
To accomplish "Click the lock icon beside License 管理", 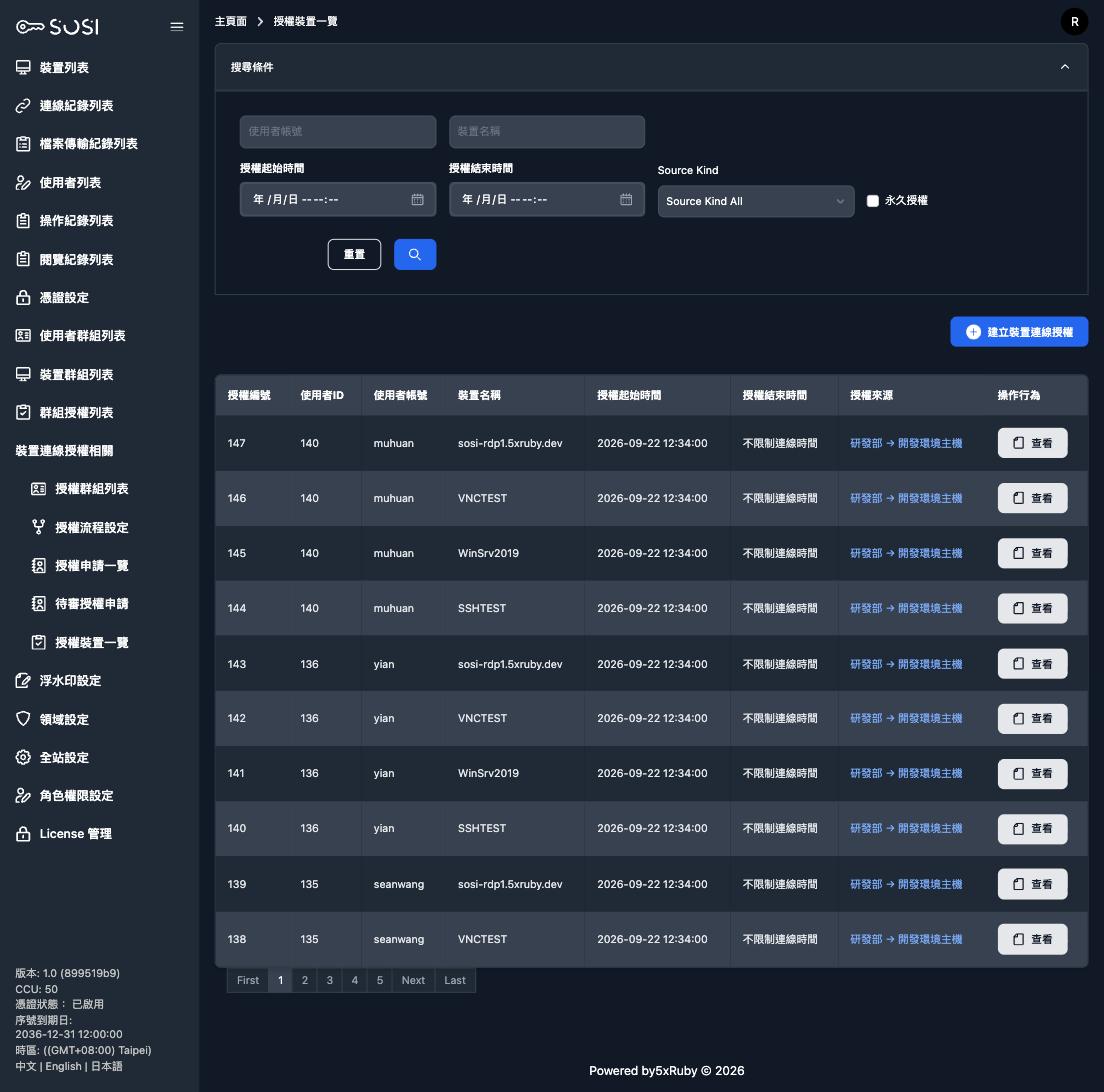I will 23,834.
